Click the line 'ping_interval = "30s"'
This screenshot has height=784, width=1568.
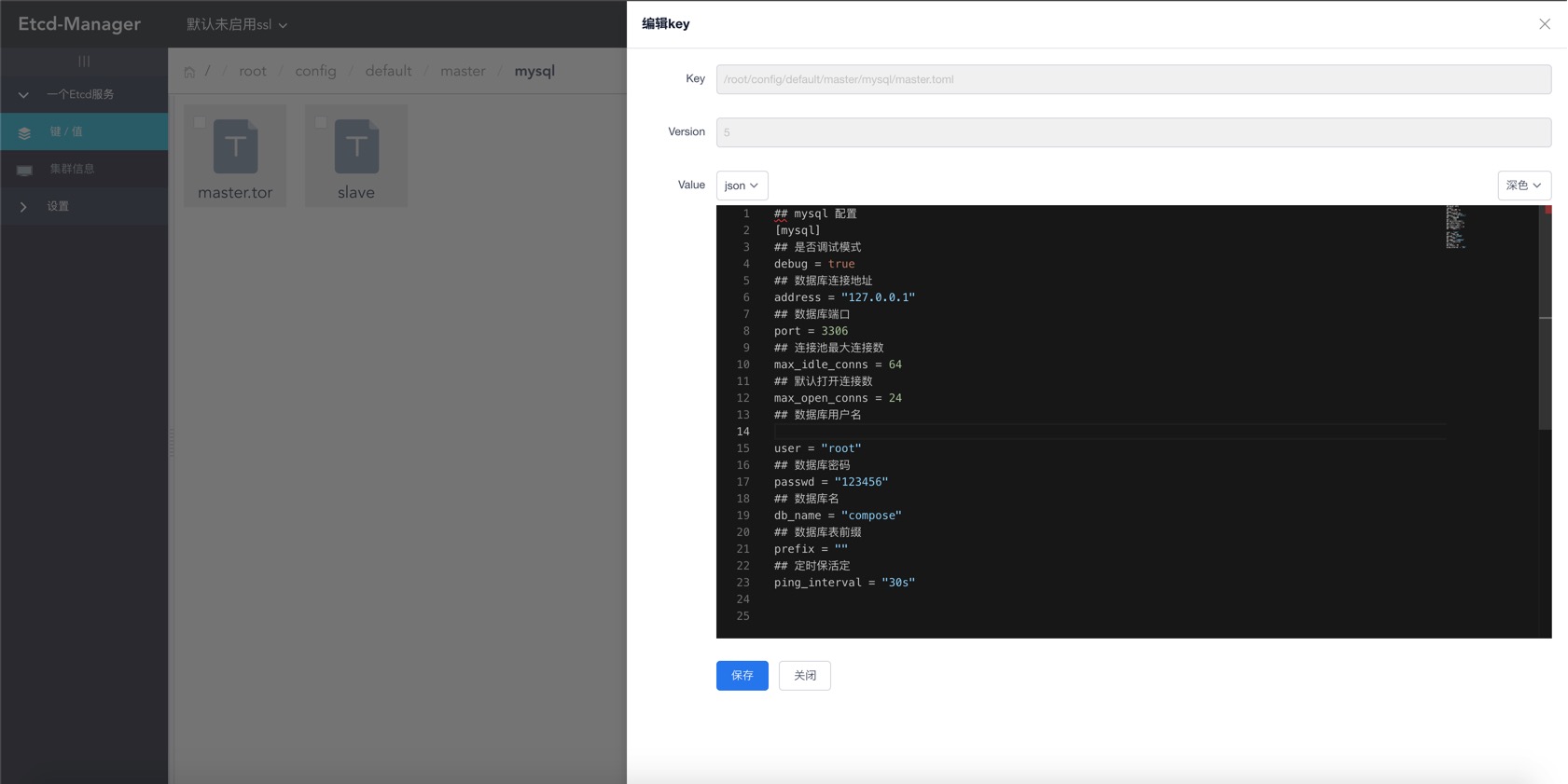[844, 583]
